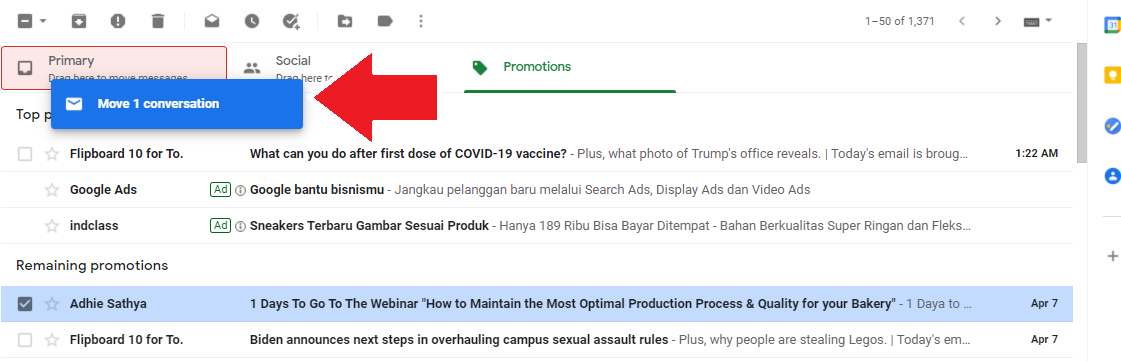Open email "What can you do after first dose"

point(408,154)
